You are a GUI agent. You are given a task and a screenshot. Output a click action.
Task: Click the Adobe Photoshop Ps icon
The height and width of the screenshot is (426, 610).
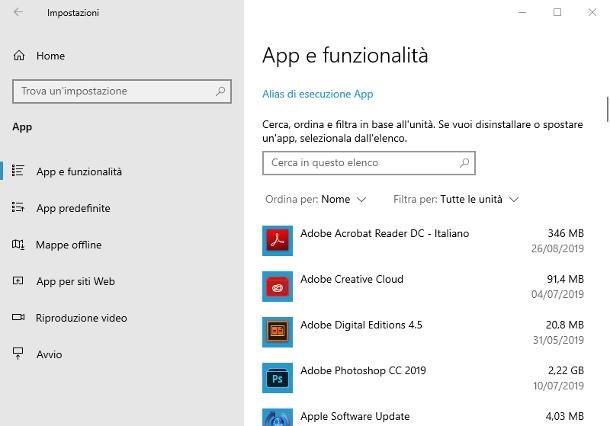point(277,378)
